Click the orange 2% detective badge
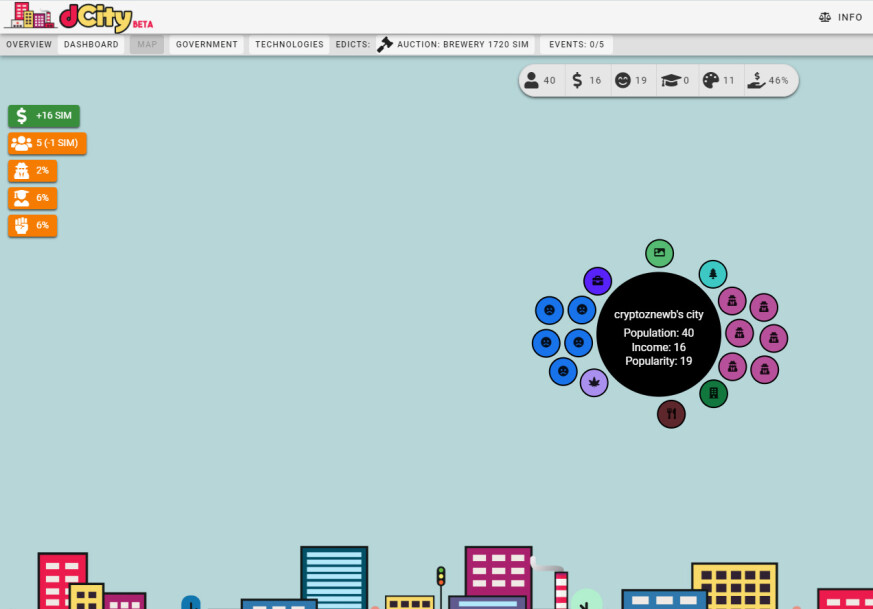 pyautogui.click(x=32, y=170)
